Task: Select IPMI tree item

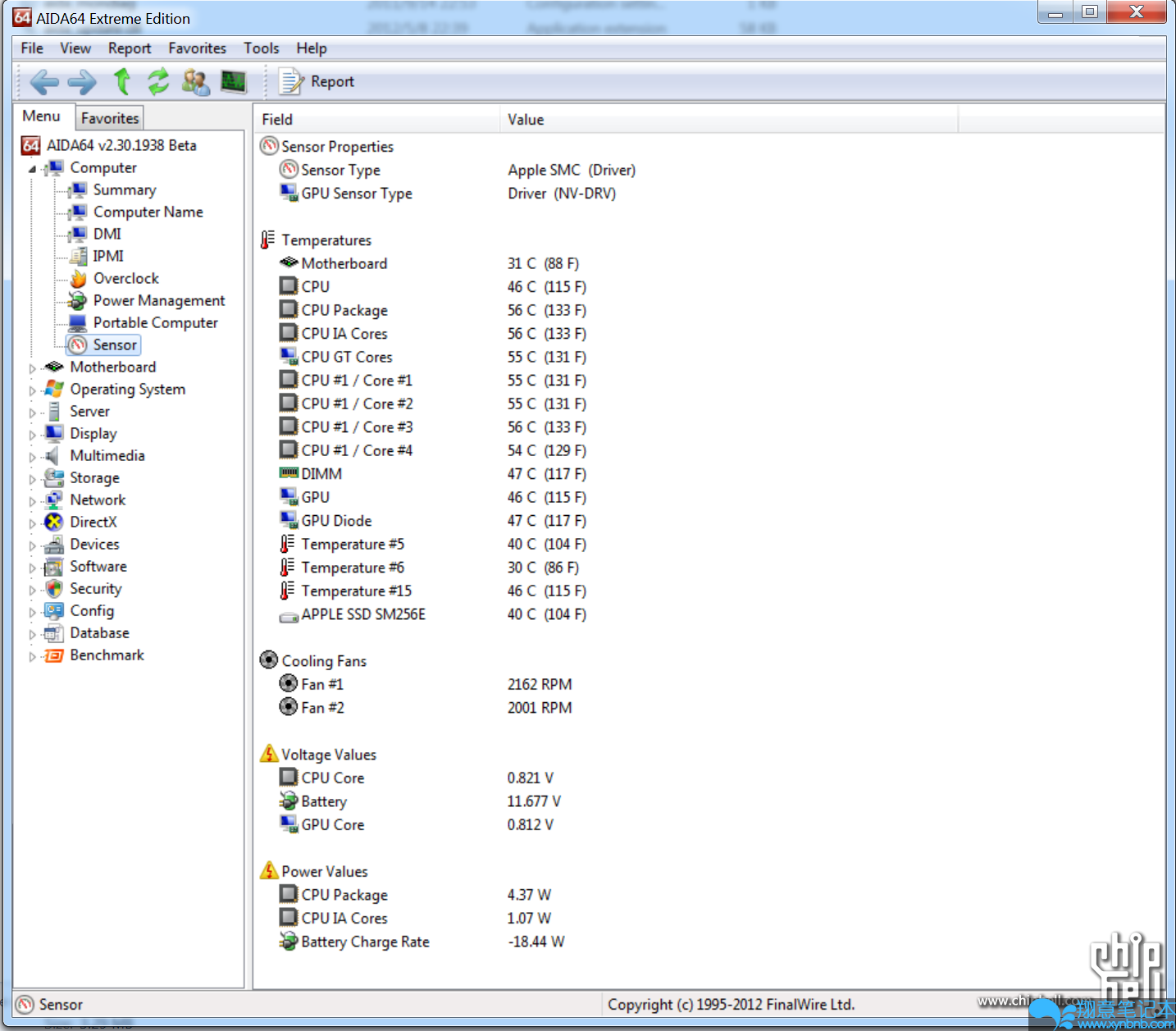Action: click(x=108, y=257)
